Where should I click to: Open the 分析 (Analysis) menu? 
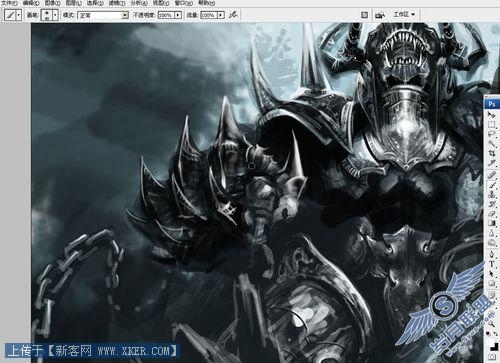(139, 3)
